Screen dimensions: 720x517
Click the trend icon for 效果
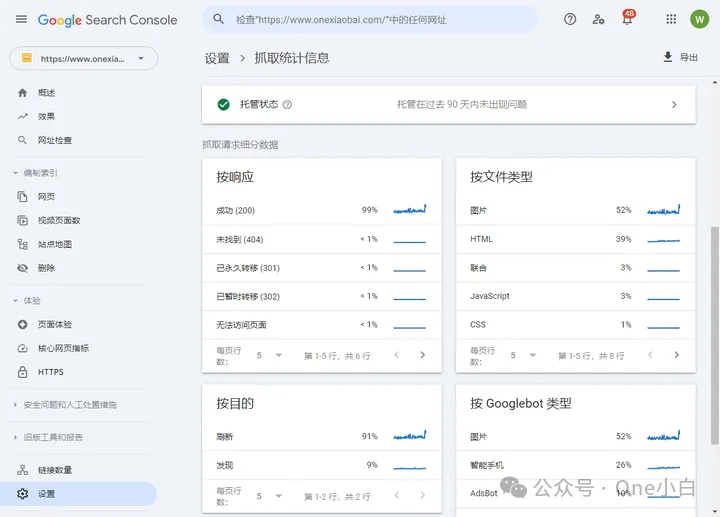click(x=22, y=117)
